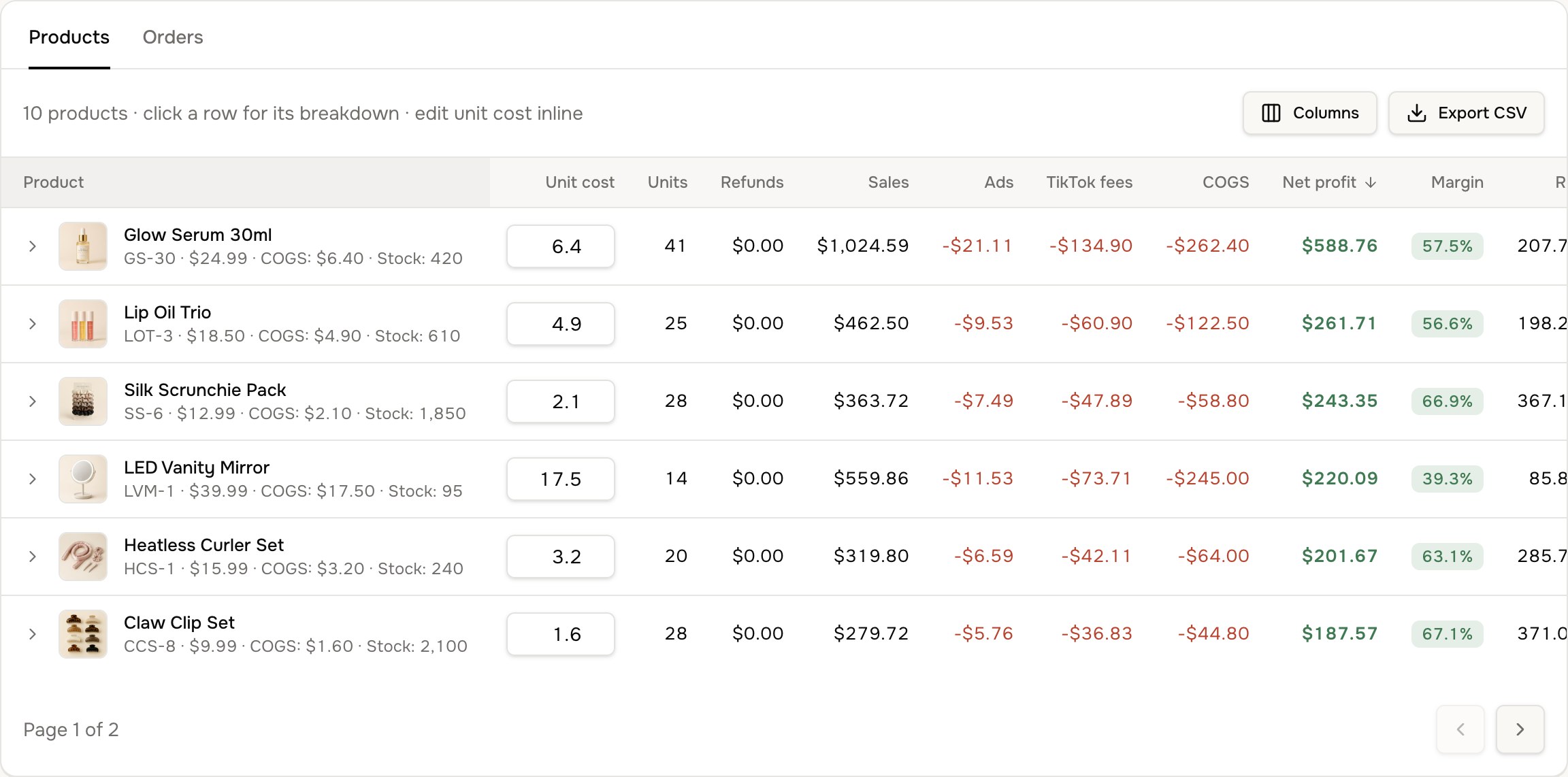Sort by Sales column header
Image resolution: width=1568 pixels, height=777 pixels.
pos(888,182)
